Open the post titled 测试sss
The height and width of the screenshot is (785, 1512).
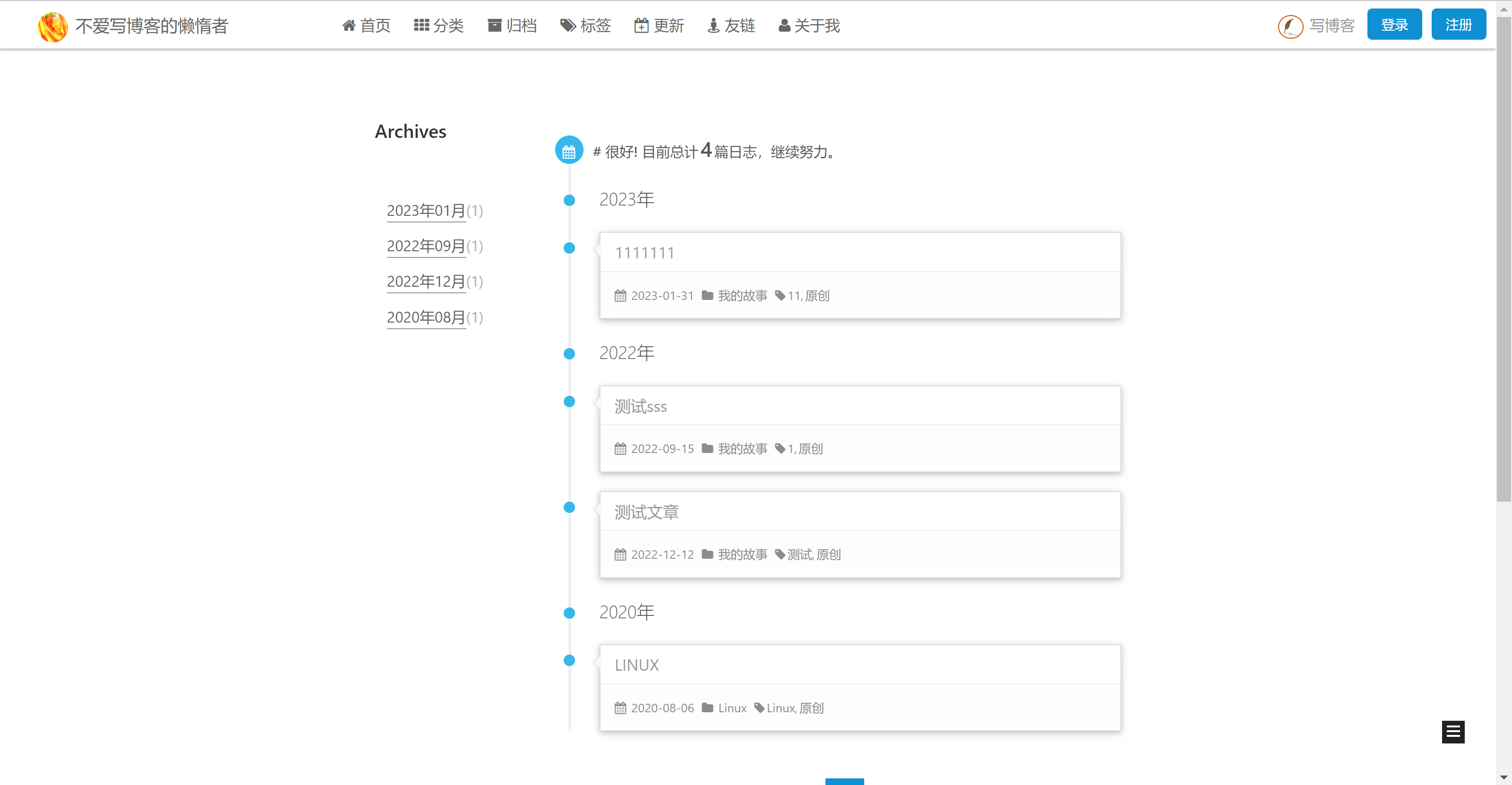pos(640,406)
